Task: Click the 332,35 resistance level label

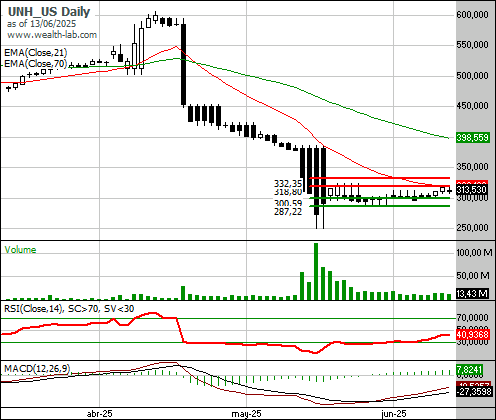Action: coord(288,183)
